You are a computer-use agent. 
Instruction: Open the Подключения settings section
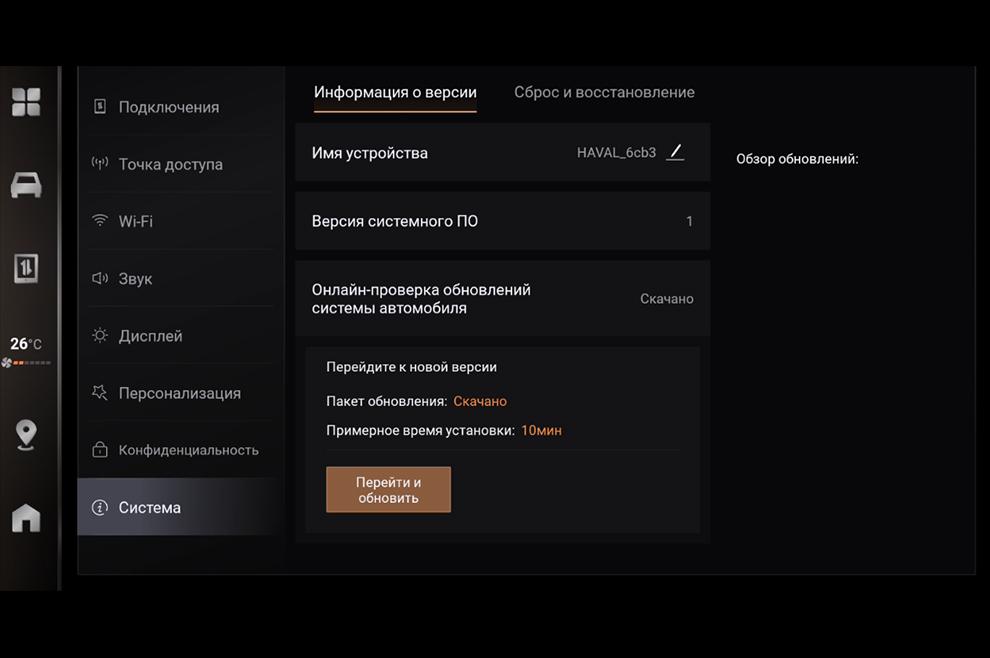pyautogui.click(x=181, y=107)
